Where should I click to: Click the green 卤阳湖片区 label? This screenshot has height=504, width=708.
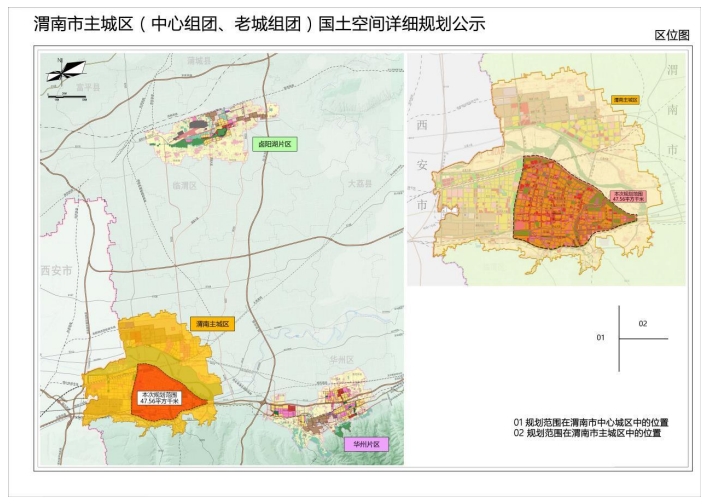276,145
